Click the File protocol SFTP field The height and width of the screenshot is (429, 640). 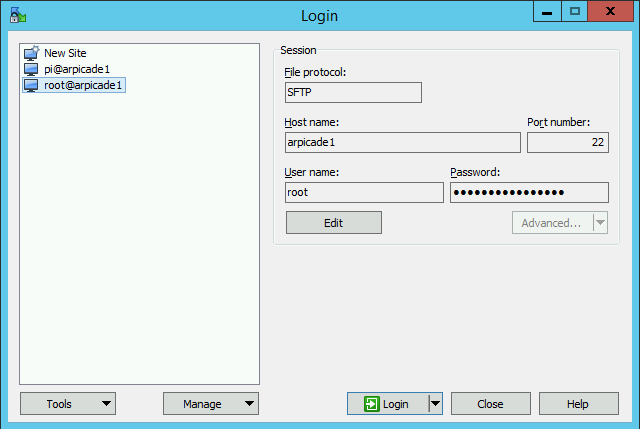[353, 92]
